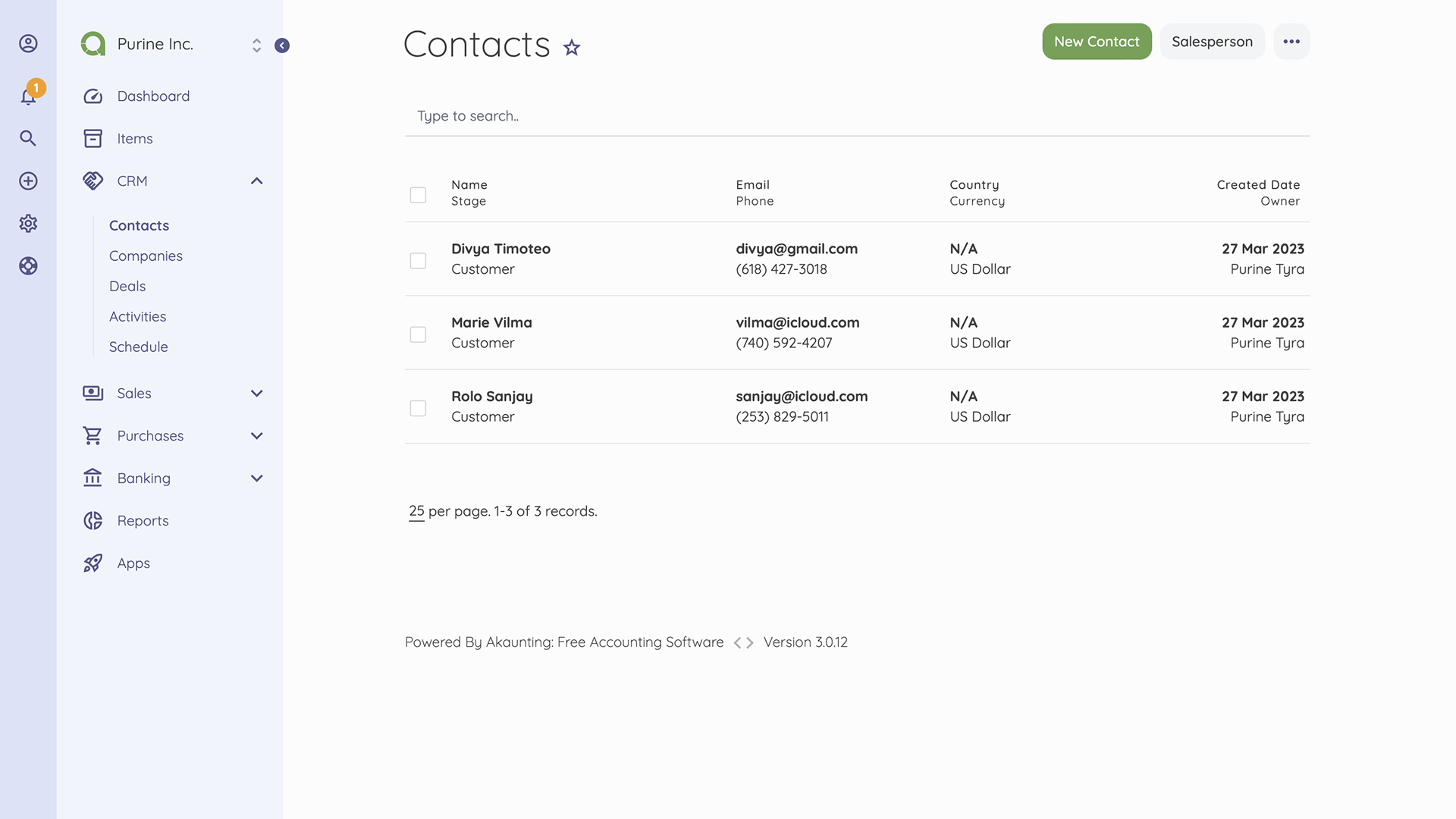The height and width of the screenshot is (819, 1456).
Task: Change records shown via 25 per page control
Action: (416, 511)
